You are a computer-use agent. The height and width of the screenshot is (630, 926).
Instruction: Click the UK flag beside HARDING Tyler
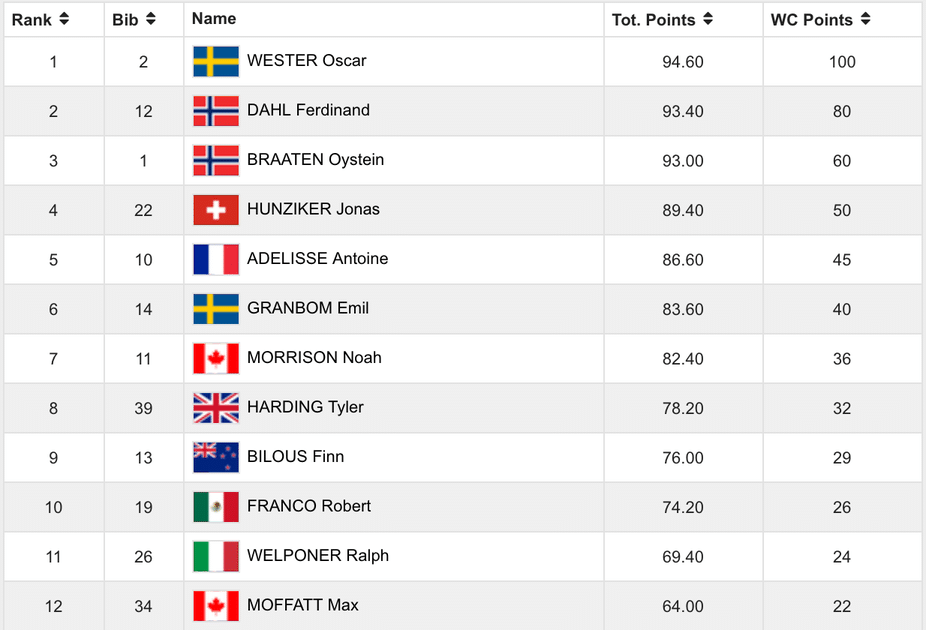(216, 408)
